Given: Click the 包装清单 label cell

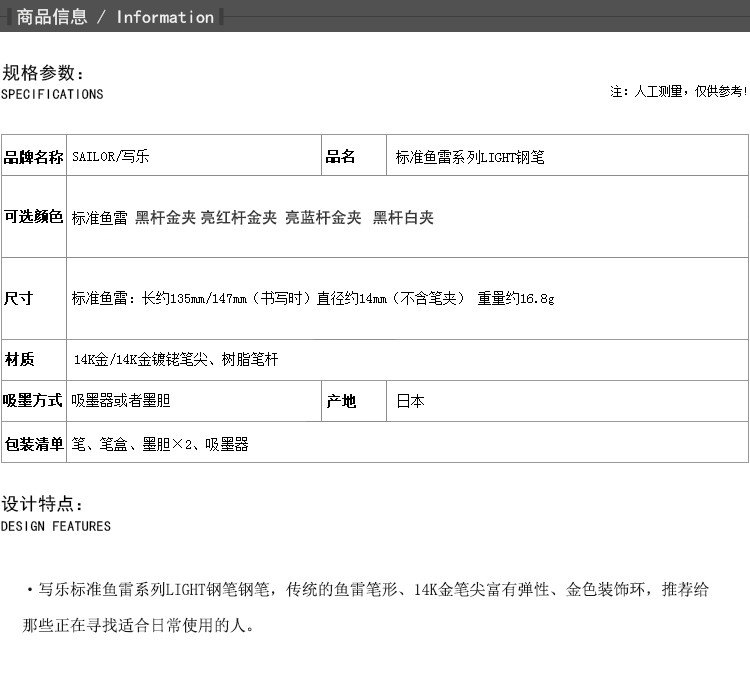Looking at the screenshot, I should 33,443.
